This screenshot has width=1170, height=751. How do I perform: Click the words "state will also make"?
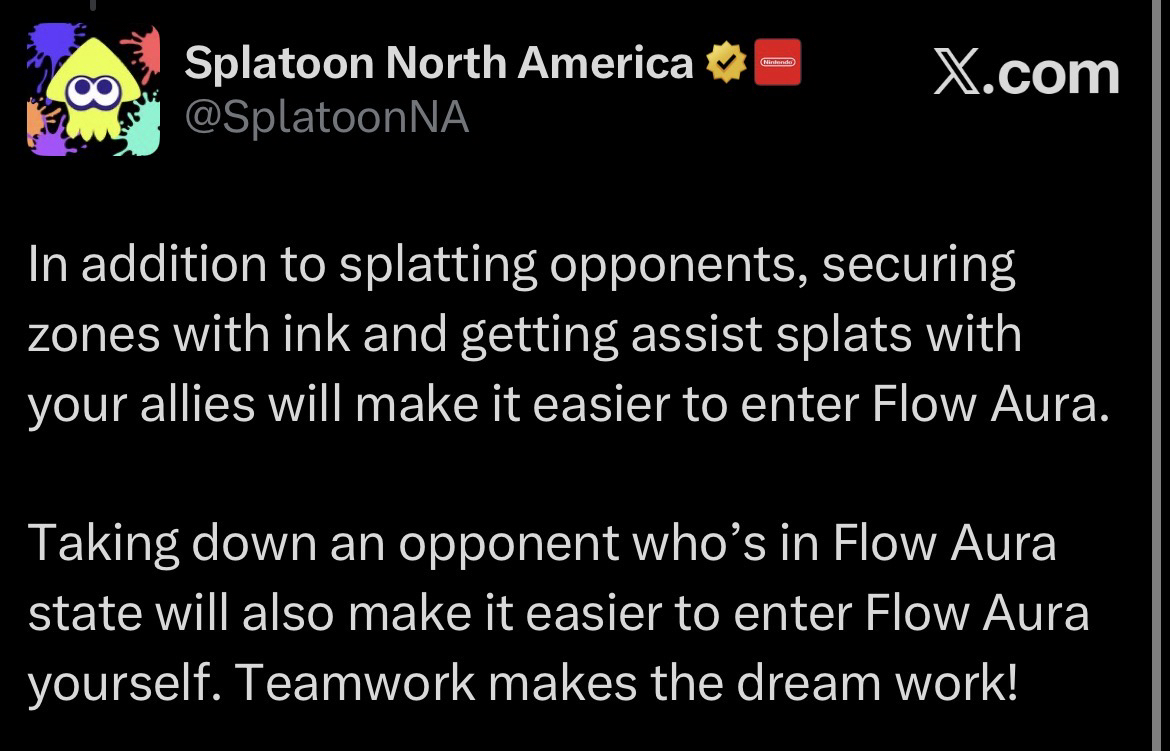click(236, 613)
